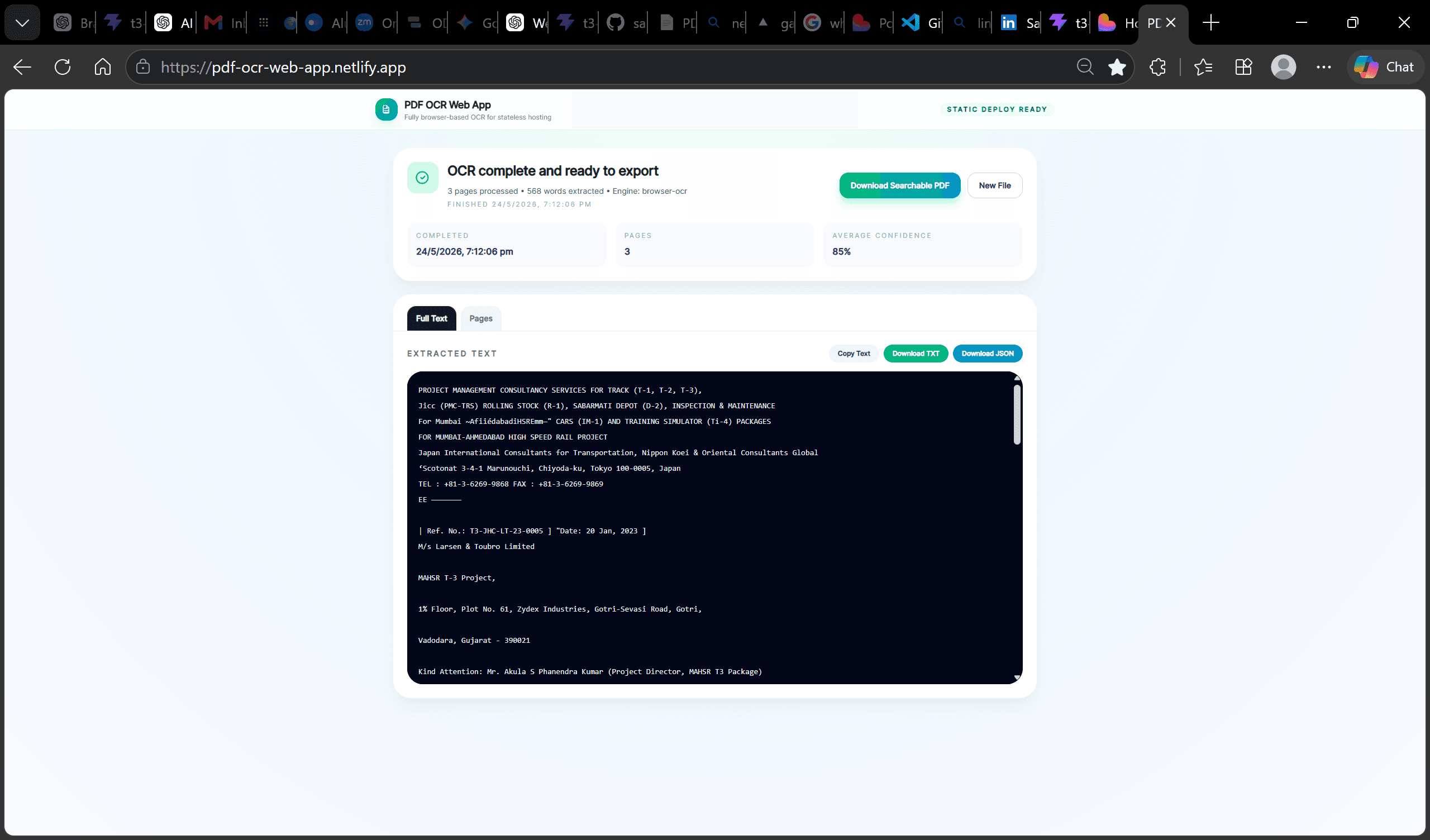Open the LinkedIn tab
Image resolution: width=1430 pixels, height=840 pixels.
1020,23
